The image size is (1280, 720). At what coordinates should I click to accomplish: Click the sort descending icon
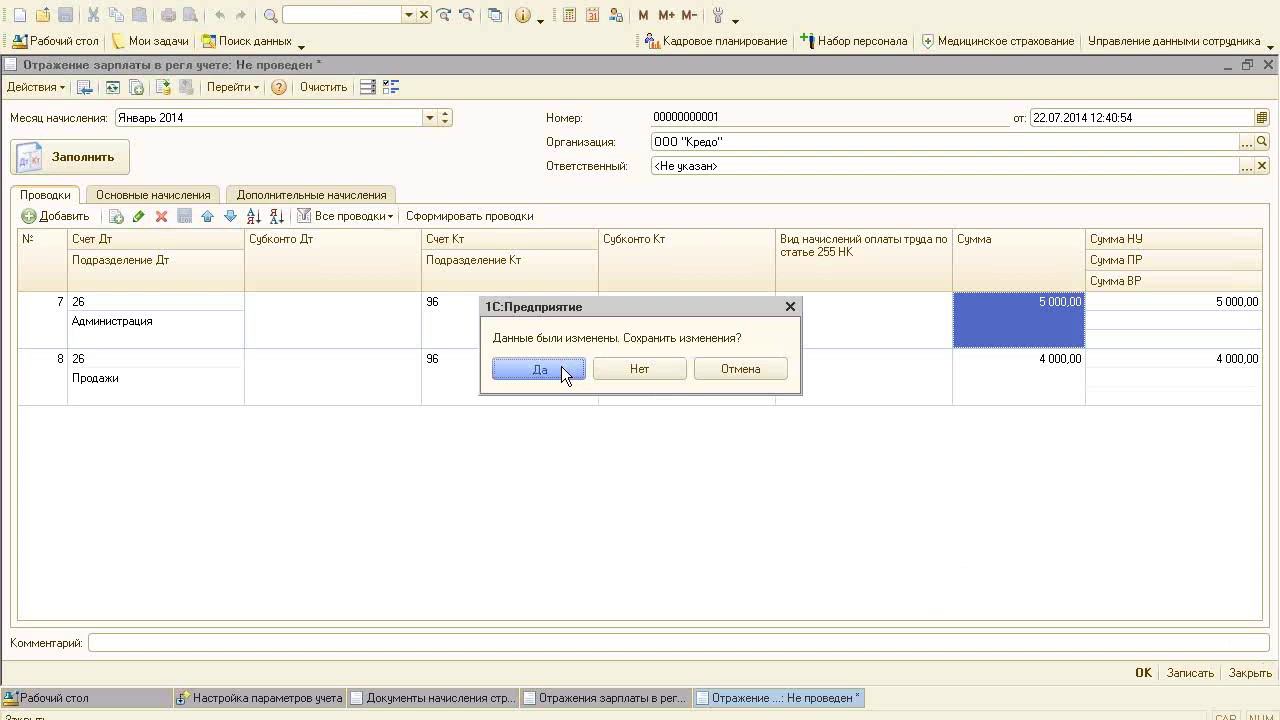pos(277,216)
